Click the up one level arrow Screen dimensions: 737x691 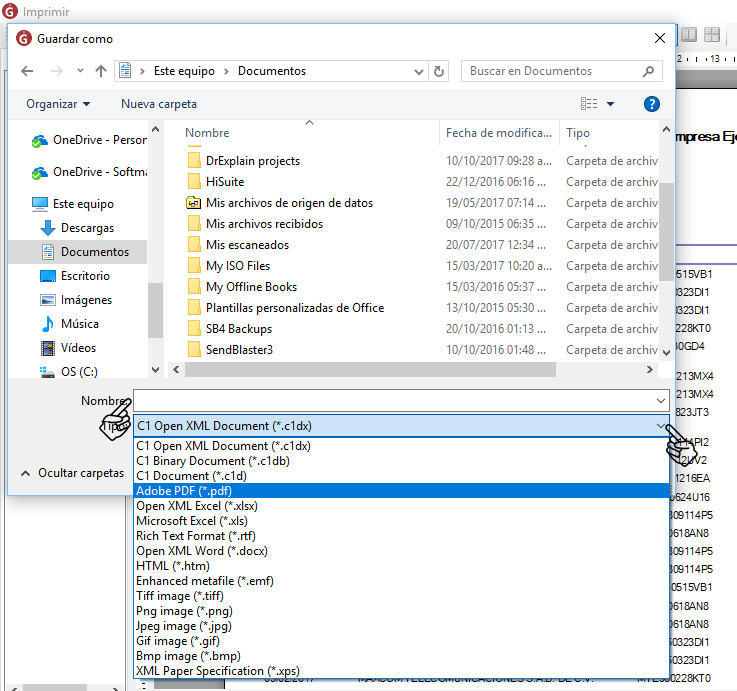point(101,71)
